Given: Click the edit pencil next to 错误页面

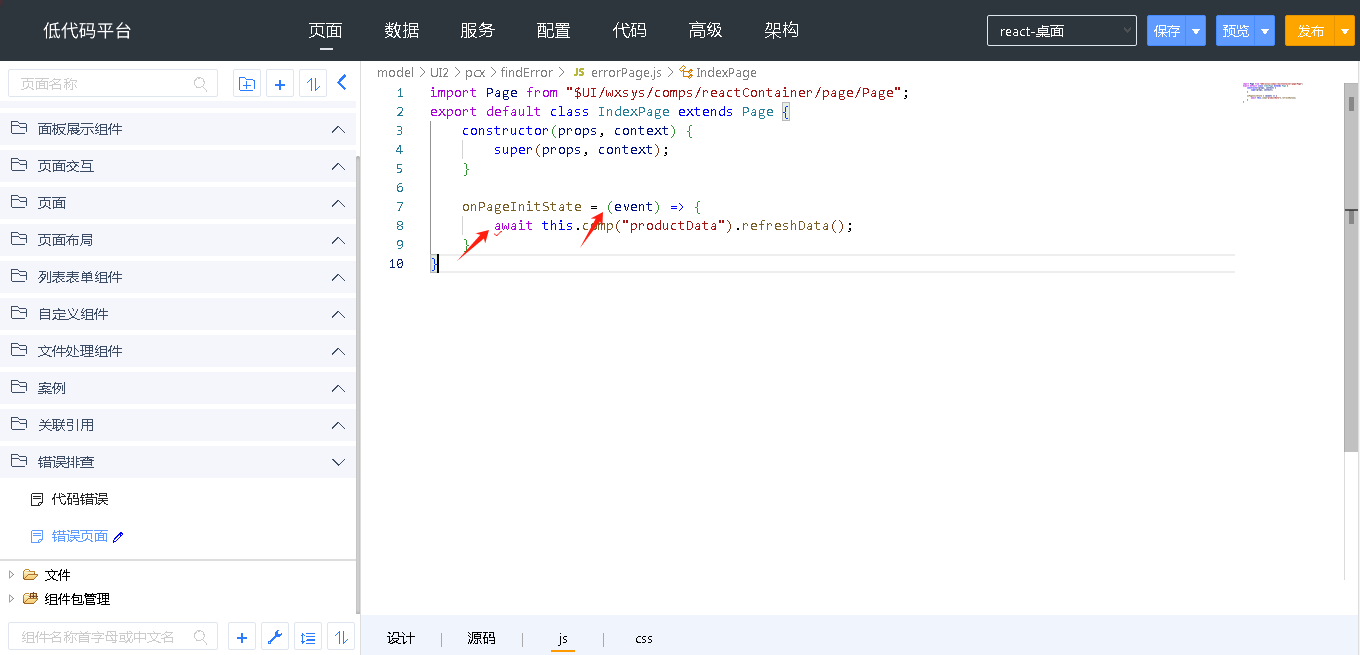Looking at the screenshot, I should point(119,537).
